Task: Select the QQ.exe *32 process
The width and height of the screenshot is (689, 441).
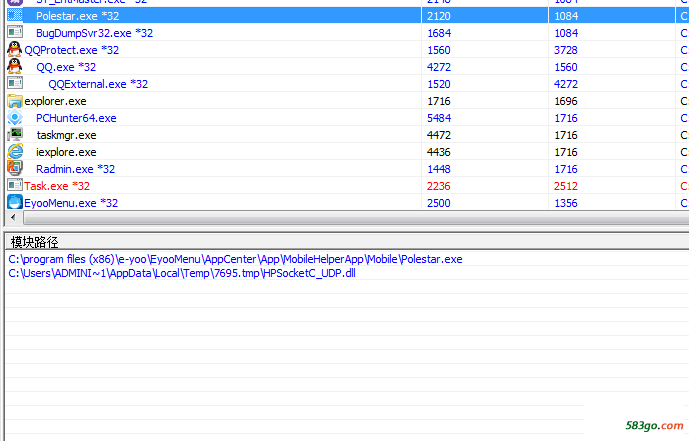Action: point(66,67)
